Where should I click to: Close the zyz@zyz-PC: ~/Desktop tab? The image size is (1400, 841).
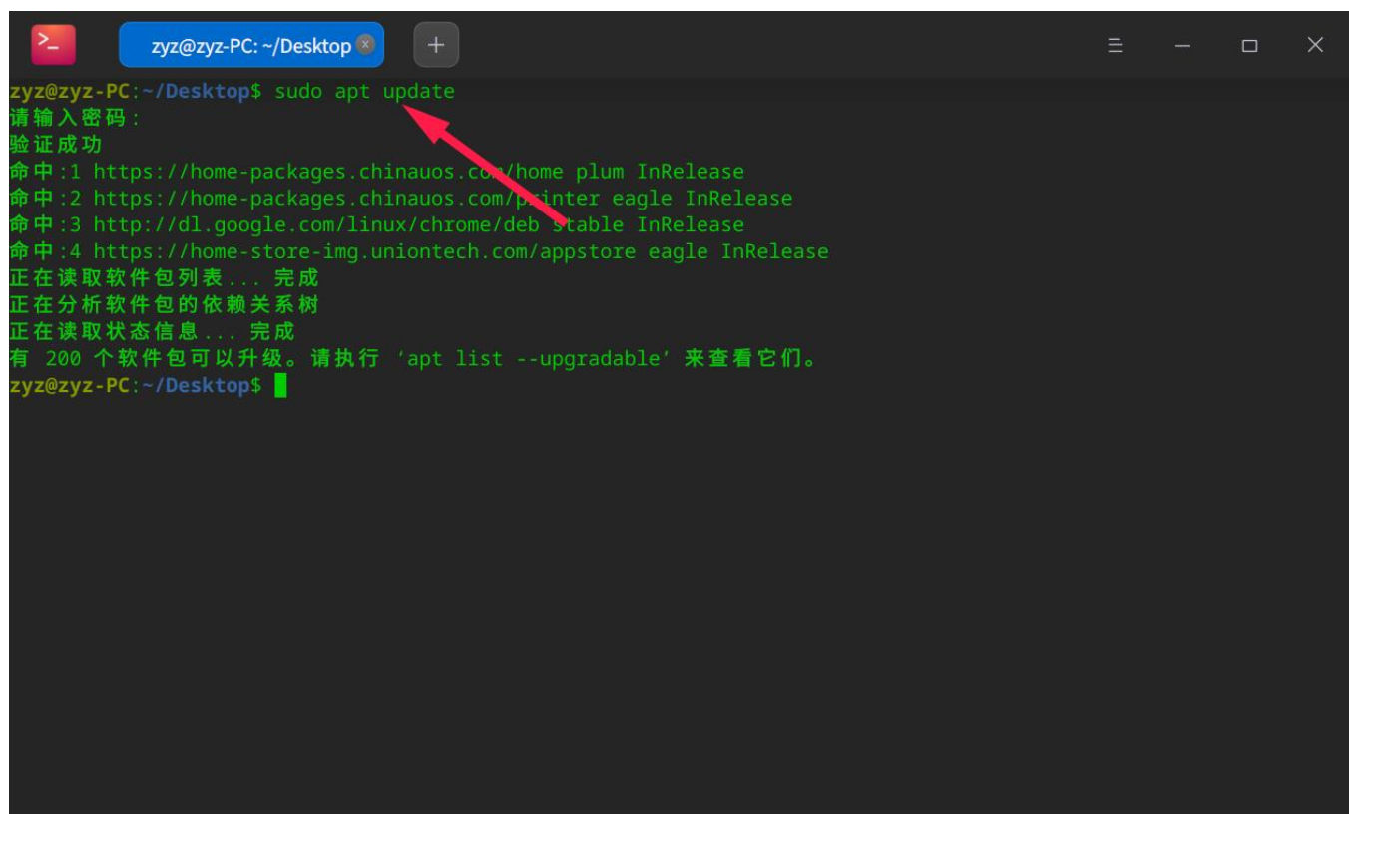click(366, 44)
